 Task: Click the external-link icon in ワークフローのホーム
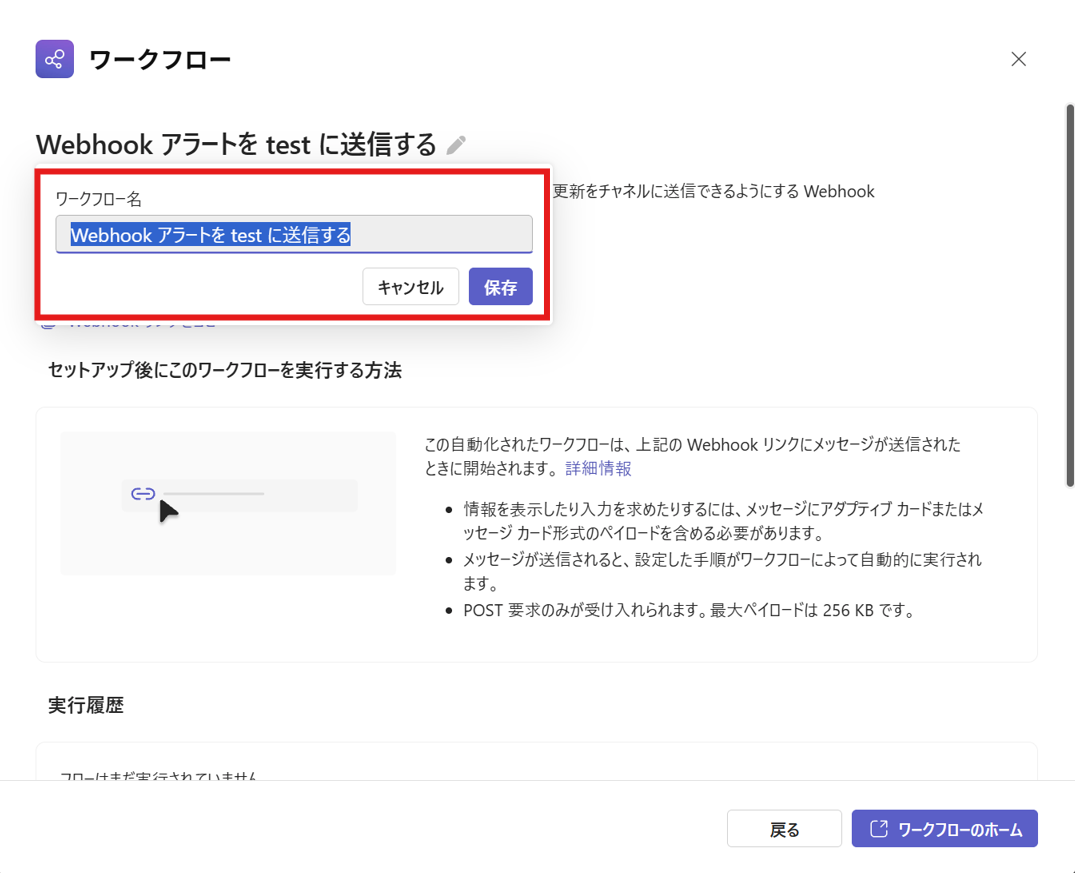879,829
